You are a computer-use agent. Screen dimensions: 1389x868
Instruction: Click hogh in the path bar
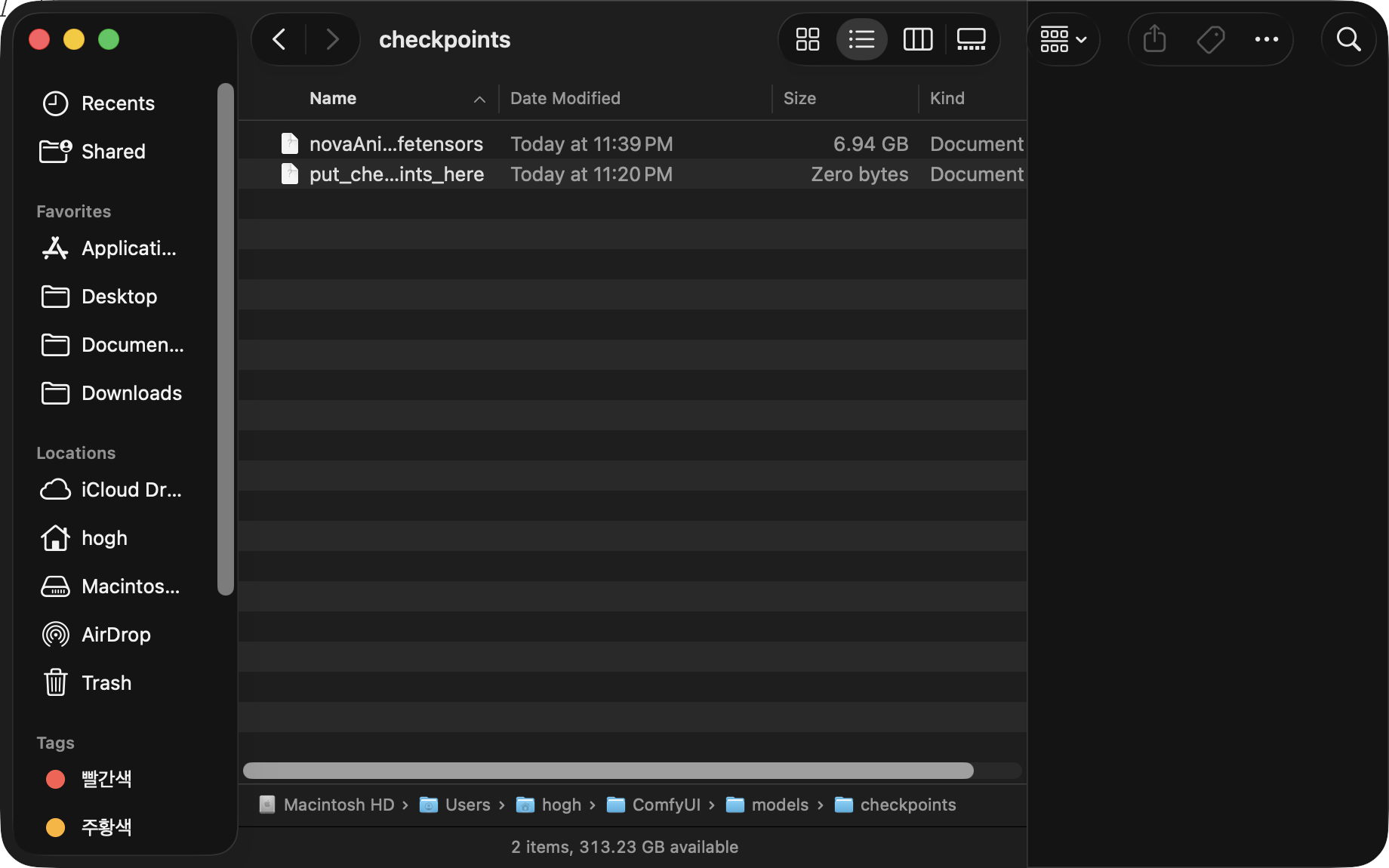tap(549, 805)
